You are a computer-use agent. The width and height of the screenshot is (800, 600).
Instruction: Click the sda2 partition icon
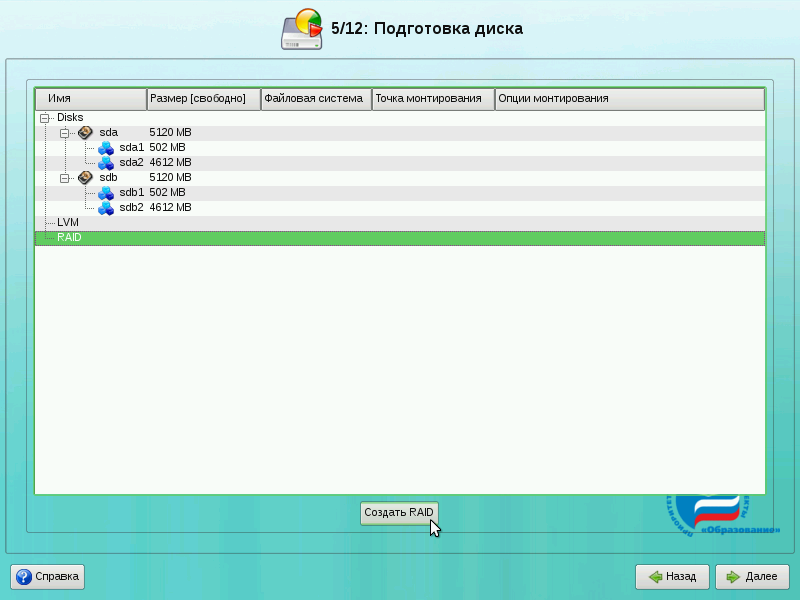pyautogui.click(x=106, y=162)
